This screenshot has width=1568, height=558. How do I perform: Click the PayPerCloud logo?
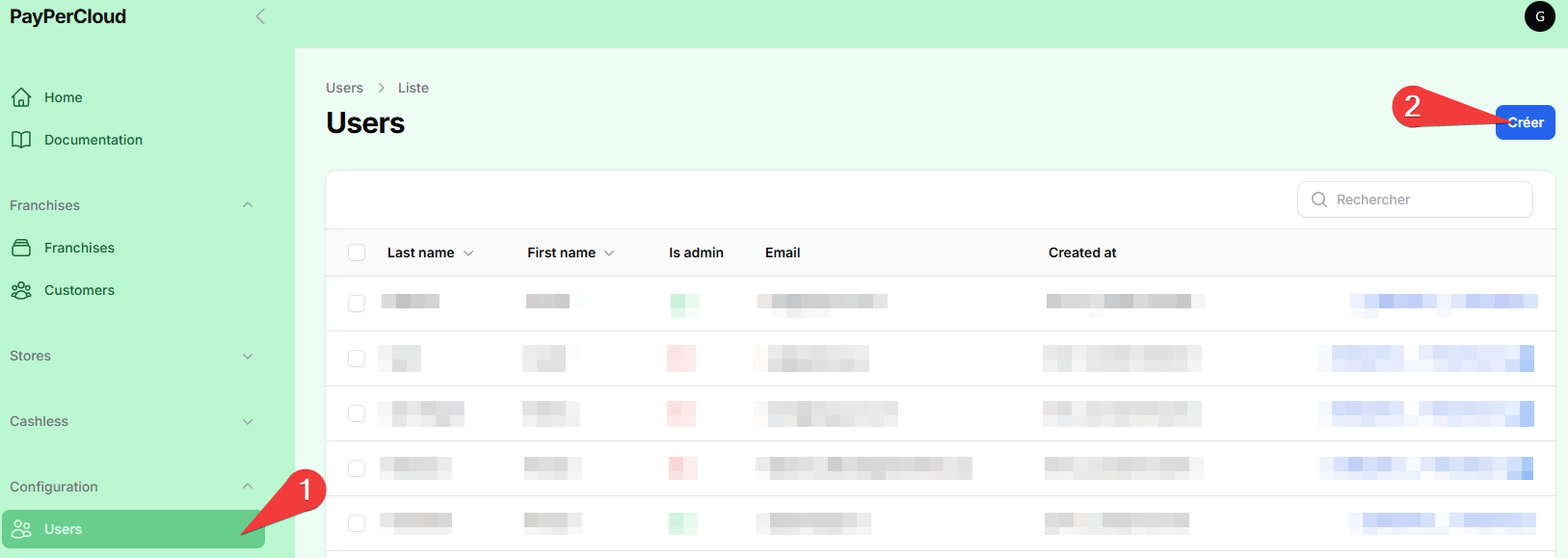[x=67, y=16]
